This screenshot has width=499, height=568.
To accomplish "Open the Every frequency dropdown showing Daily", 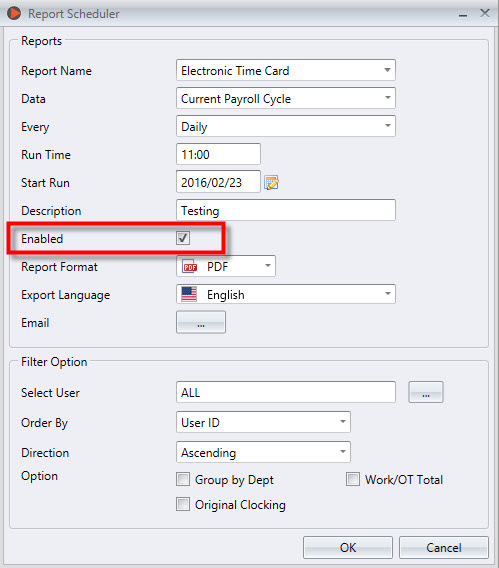I will pyautogui.click(x=286, y=126).
